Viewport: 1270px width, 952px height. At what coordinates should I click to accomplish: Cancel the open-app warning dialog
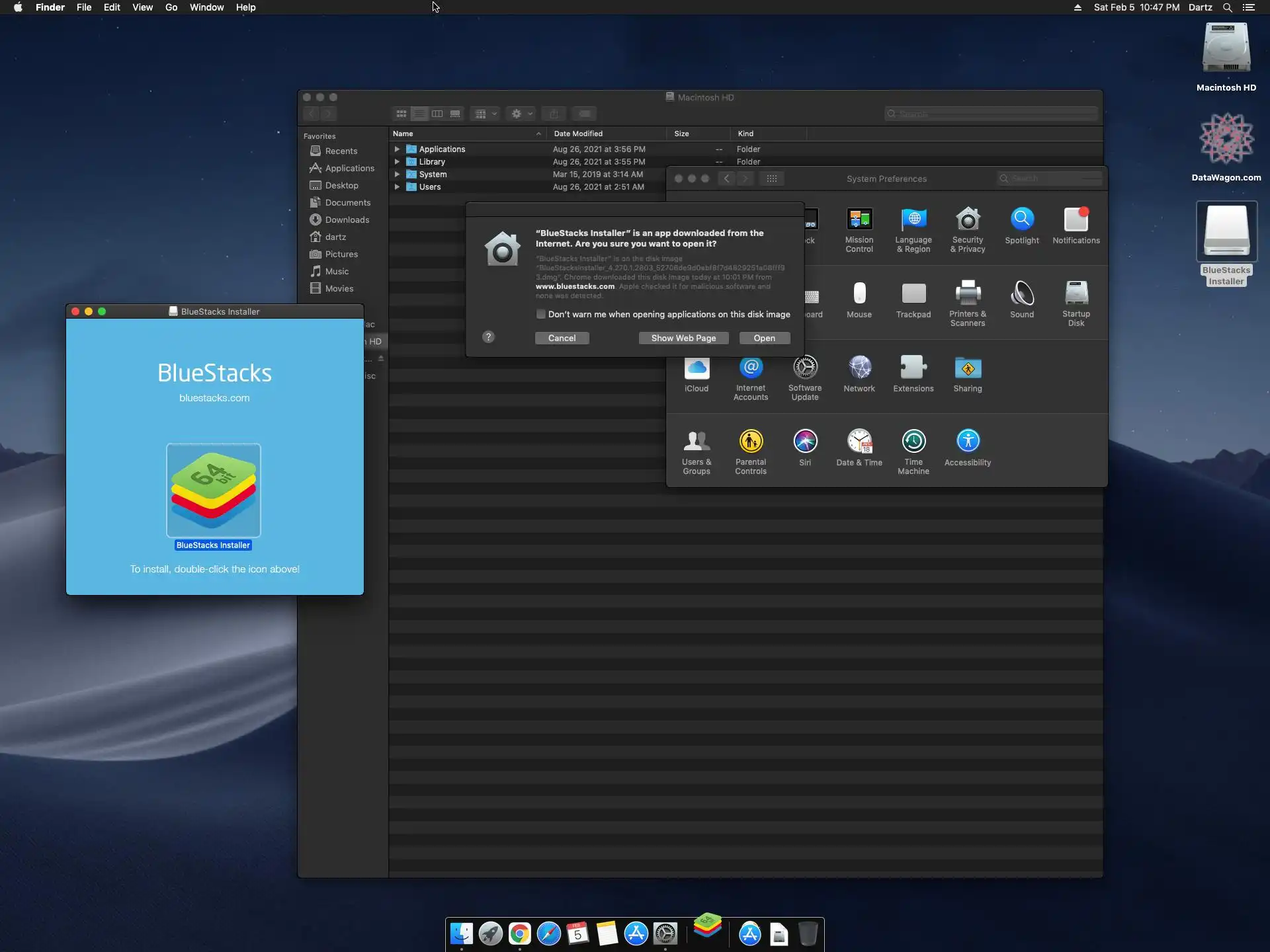pos(562,338)
